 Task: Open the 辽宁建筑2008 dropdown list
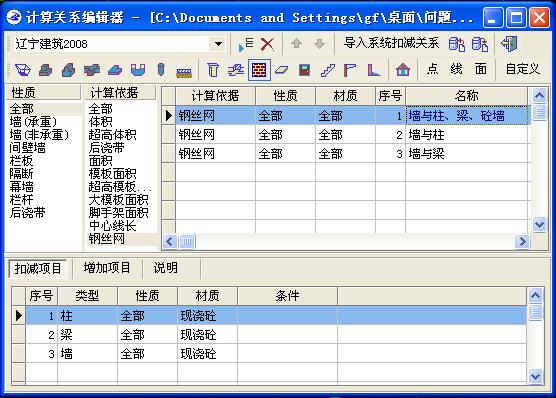click(x=218, y=44)
